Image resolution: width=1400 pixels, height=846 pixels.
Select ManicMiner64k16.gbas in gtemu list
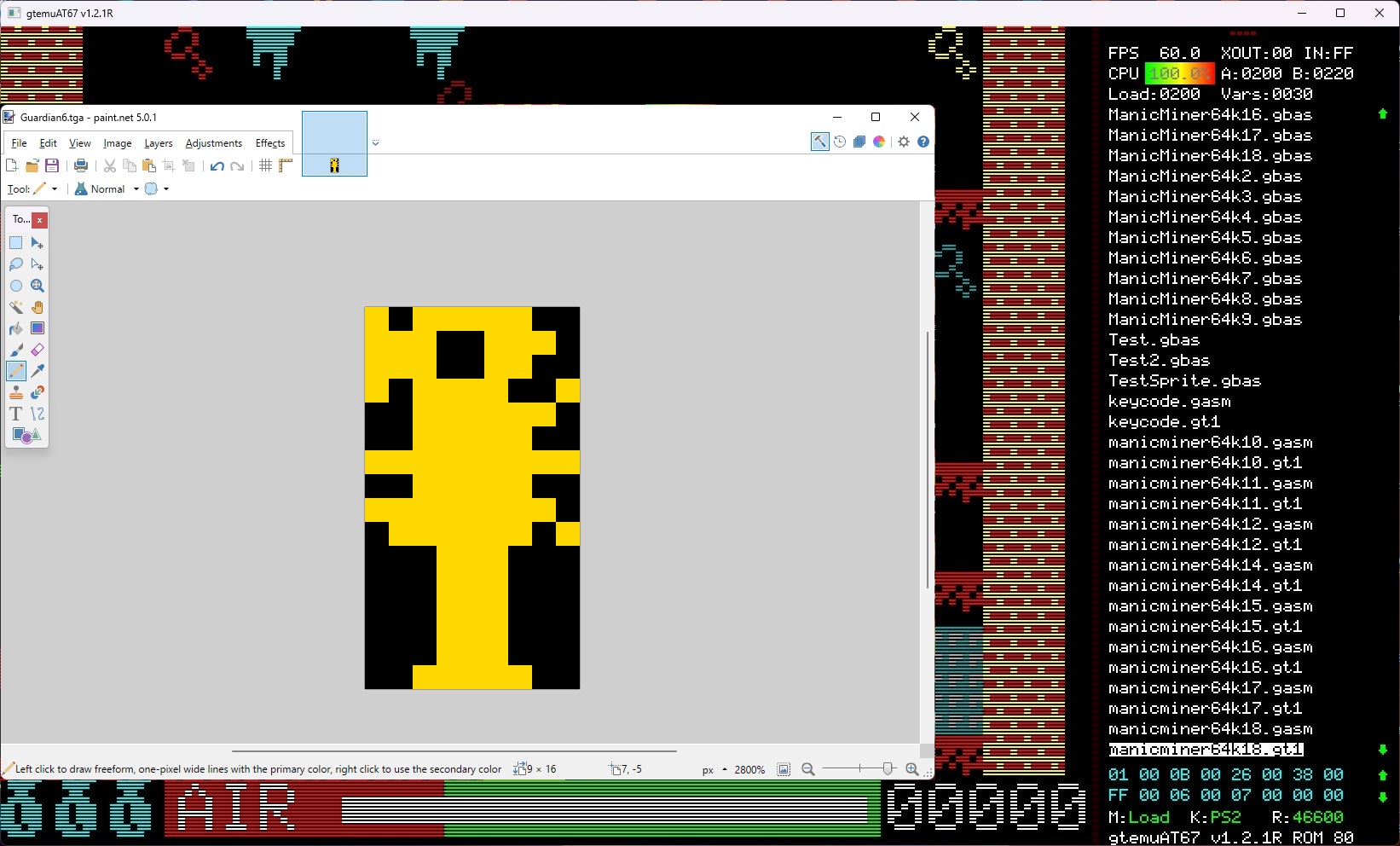pos(1210,114)
